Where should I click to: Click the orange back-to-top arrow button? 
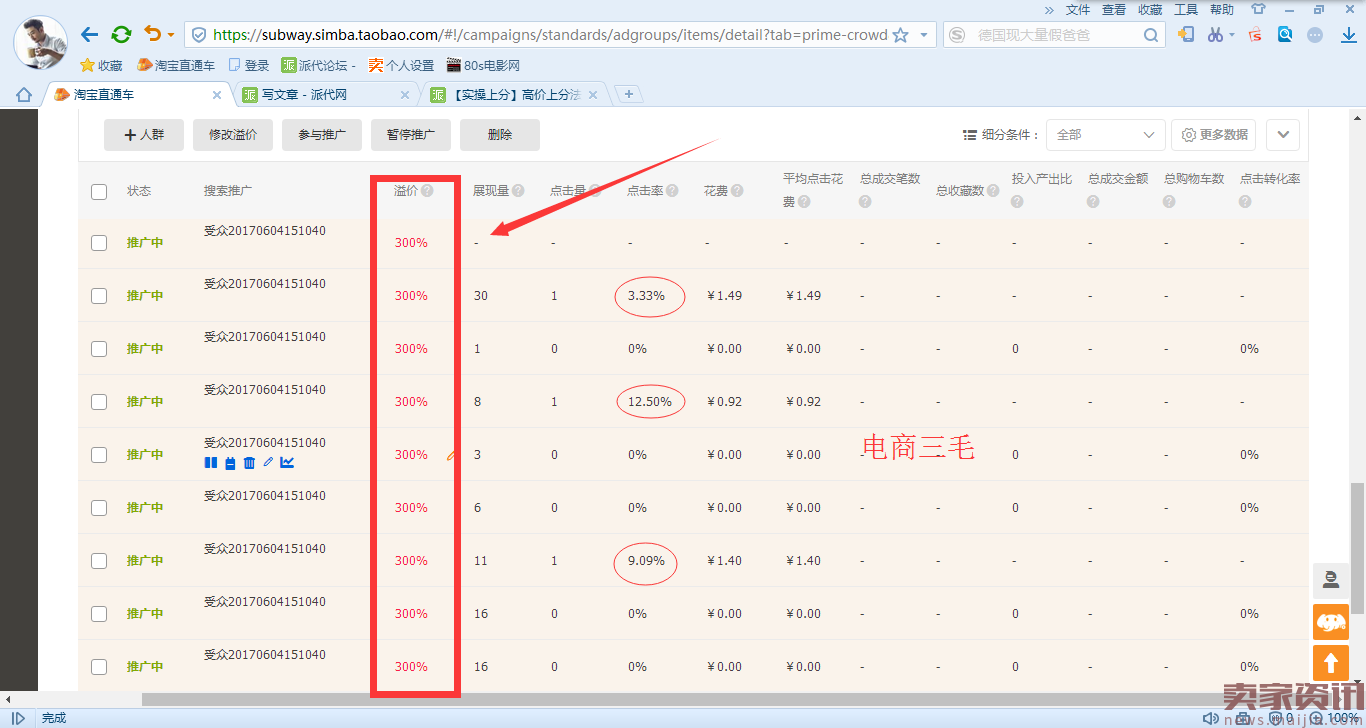[1331, 662]
